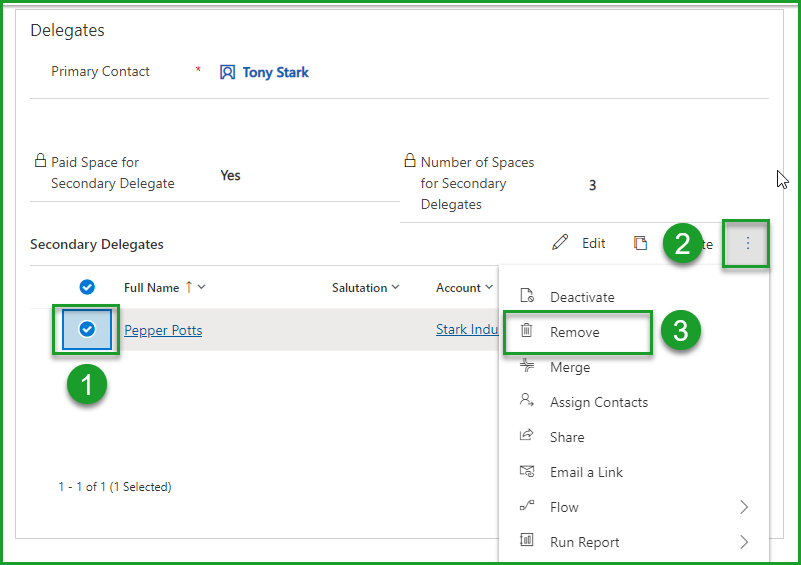The image size is (801, 565).
Task: Click the Assign Contacts person icon
Action: [x=527, y=402]
